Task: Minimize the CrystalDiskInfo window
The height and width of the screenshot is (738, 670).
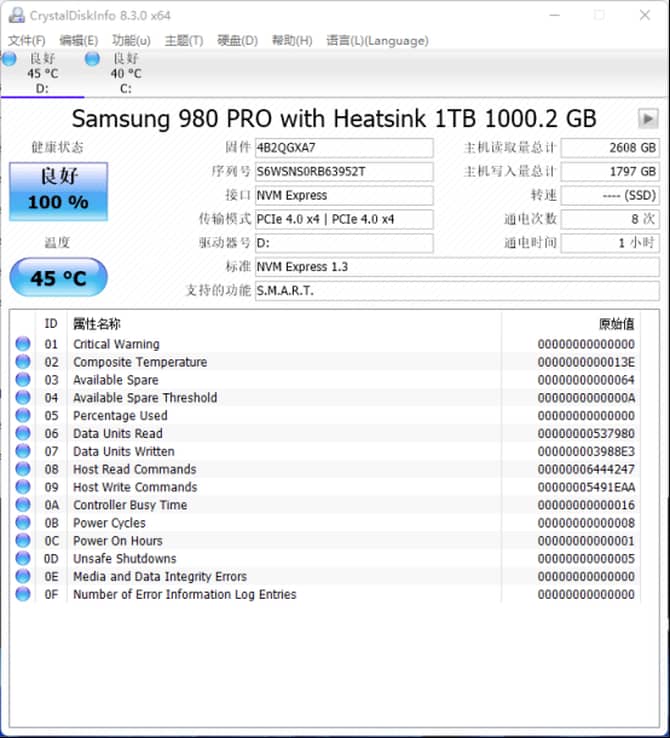Action: (555, 15)
